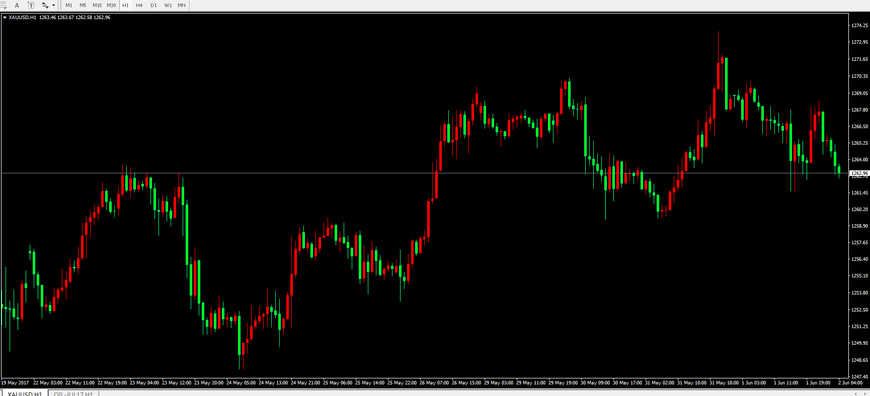The width and height of the screenshot is (870, 396).
Task: Click the 1260.20 price axis label
Action: point(859,209)
